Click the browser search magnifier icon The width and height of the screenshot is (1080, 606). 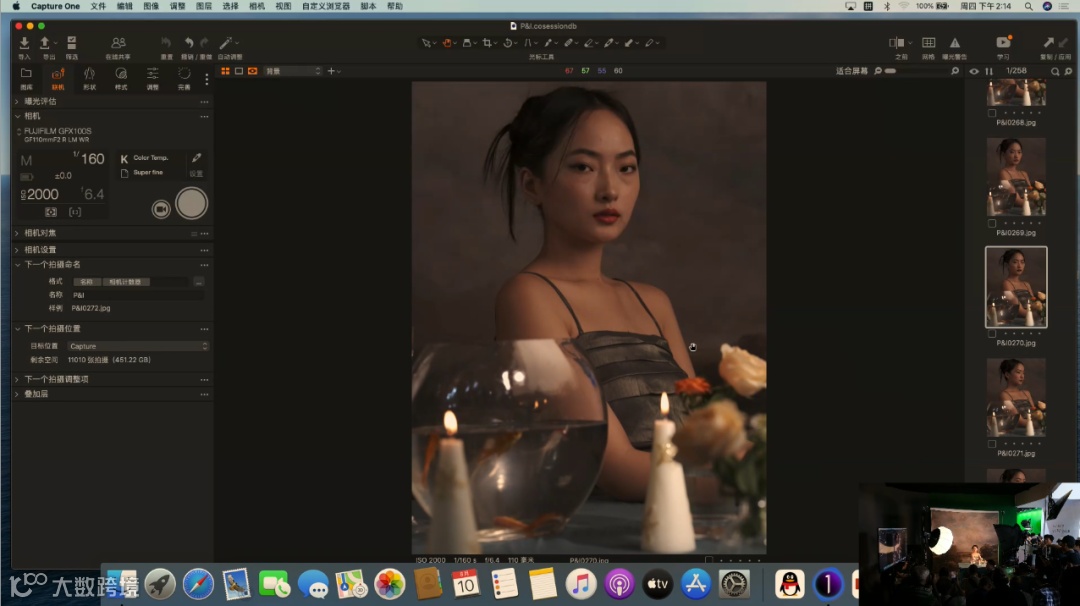pos(1055,71)
